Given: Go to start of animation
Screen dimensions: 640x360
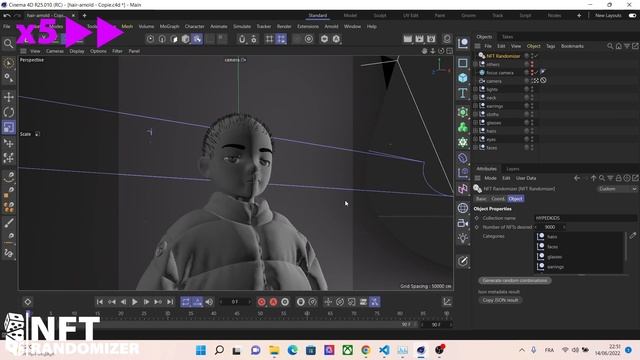Looking at the screenshot, I should click(100, 302).
